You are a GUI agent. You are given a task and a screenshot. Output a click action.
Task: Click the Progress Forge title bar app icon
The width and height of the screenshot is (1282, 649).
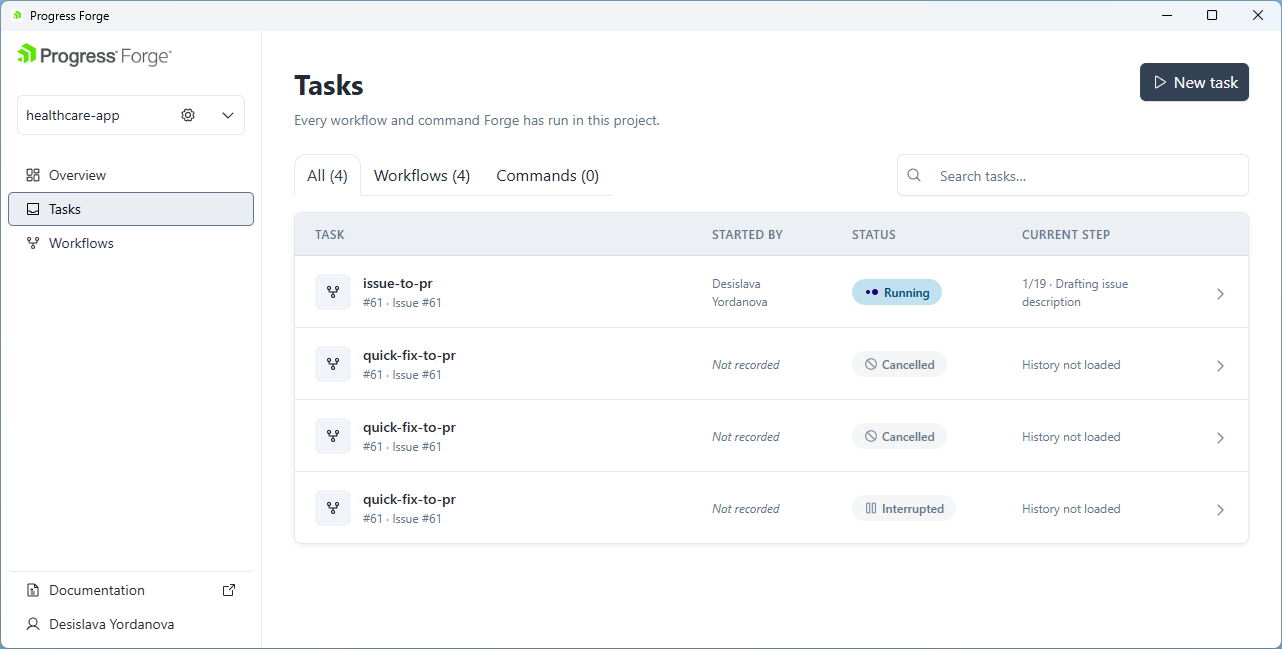pos(17,15)
